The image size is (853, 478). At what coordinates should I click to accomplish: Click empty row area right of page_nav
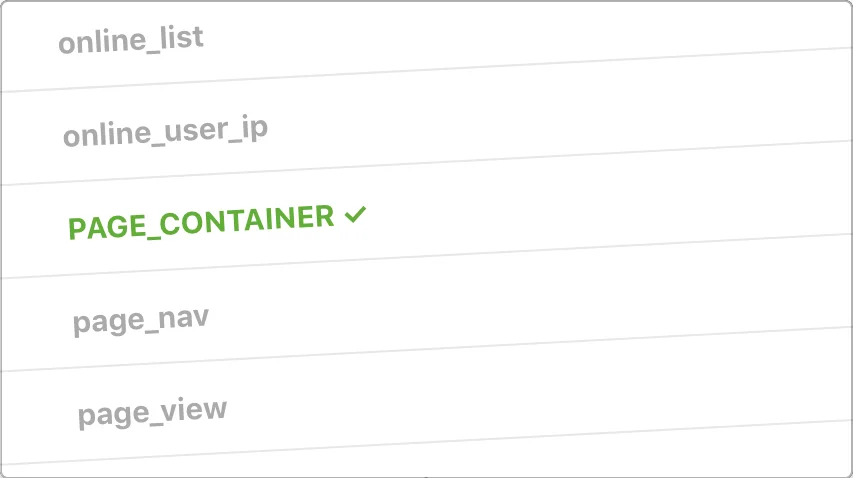tap(550, 305)
